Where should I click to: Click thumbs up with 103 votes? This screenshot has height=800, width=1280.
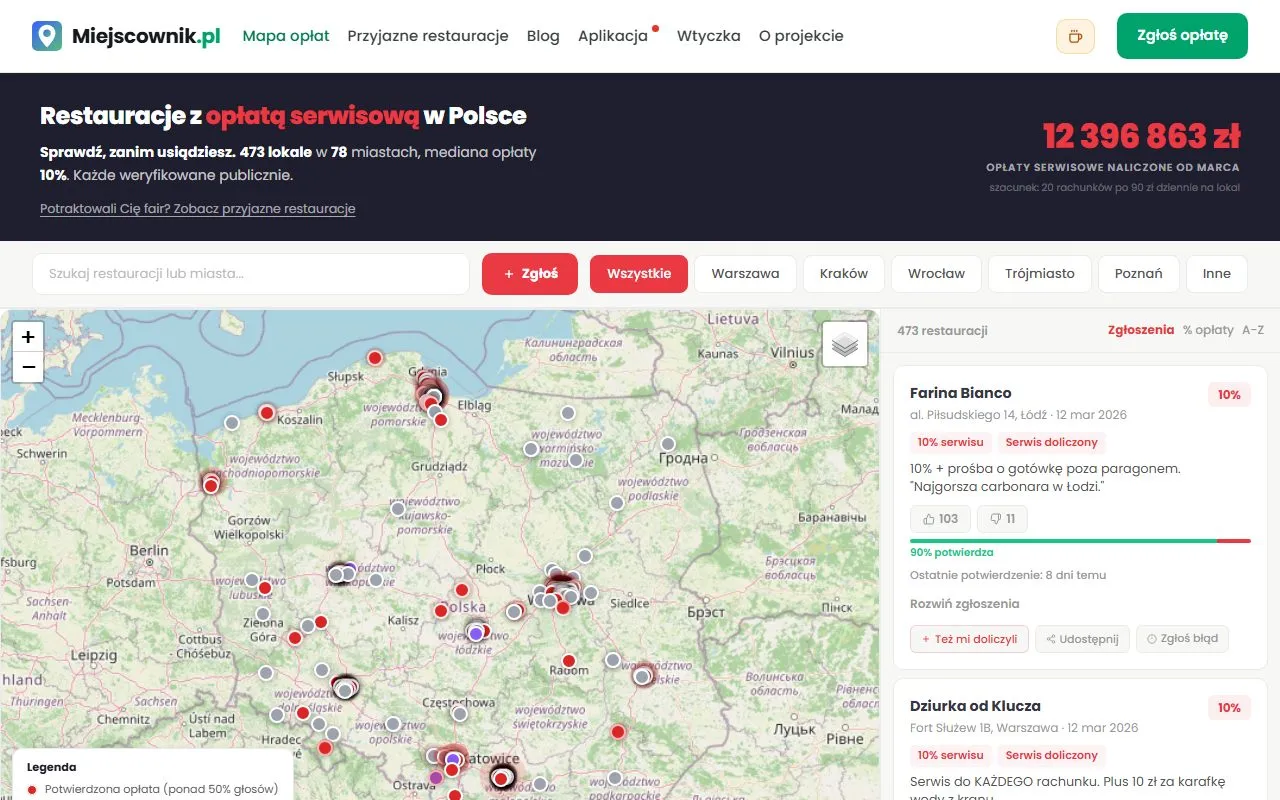point(941,519)
